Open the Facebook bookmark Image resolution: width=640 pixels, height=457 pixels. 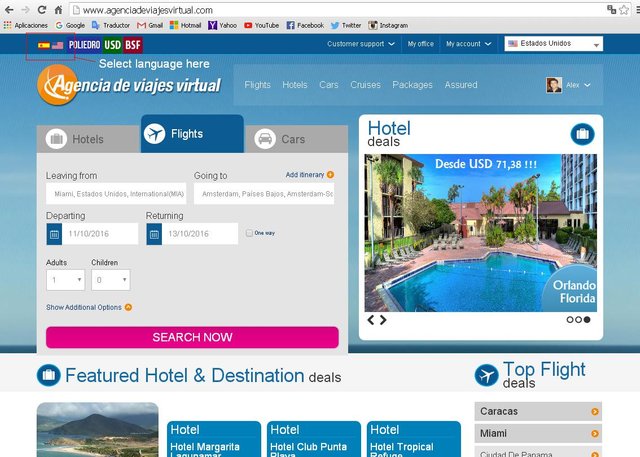(x=305, y=25)
